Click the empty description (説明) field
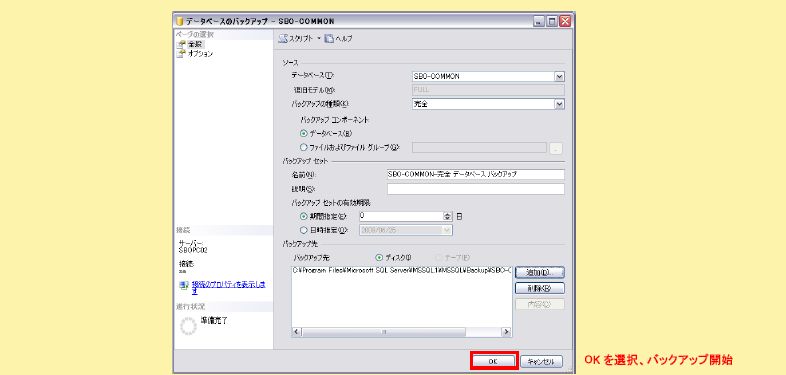 coord(476,189)
